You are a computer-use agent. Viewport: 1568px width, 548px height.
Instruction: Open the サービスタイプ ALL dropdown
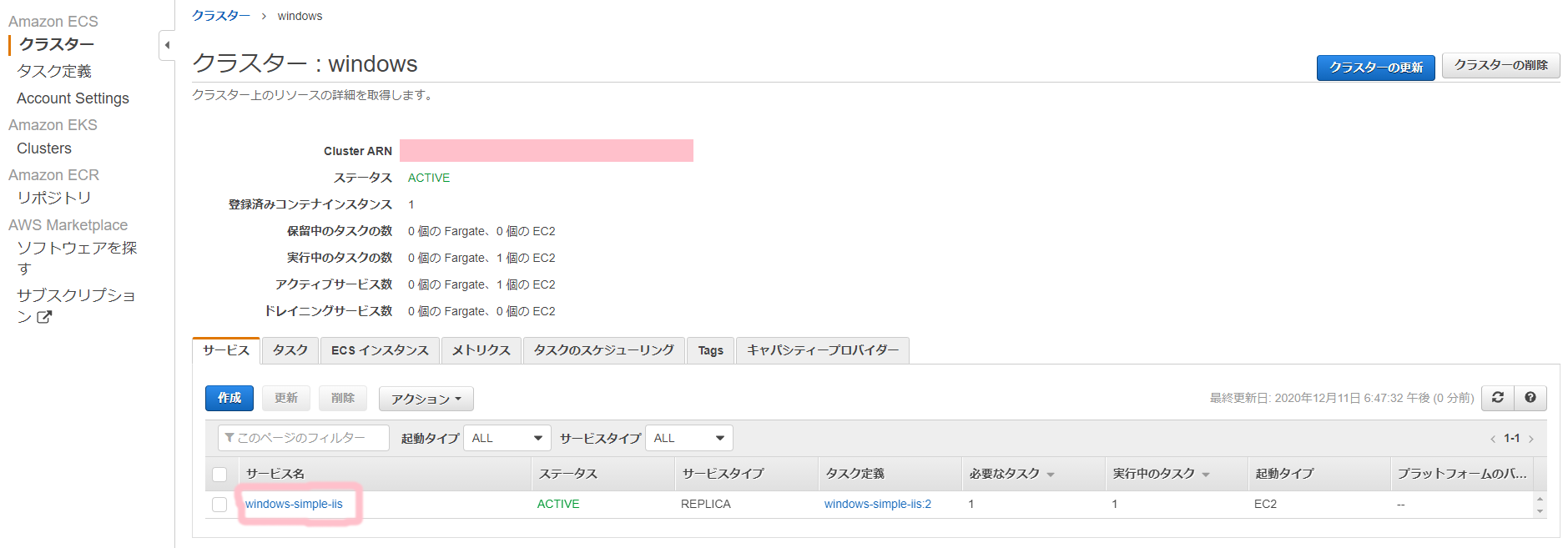pyautogui.click(x=689, y=438)
